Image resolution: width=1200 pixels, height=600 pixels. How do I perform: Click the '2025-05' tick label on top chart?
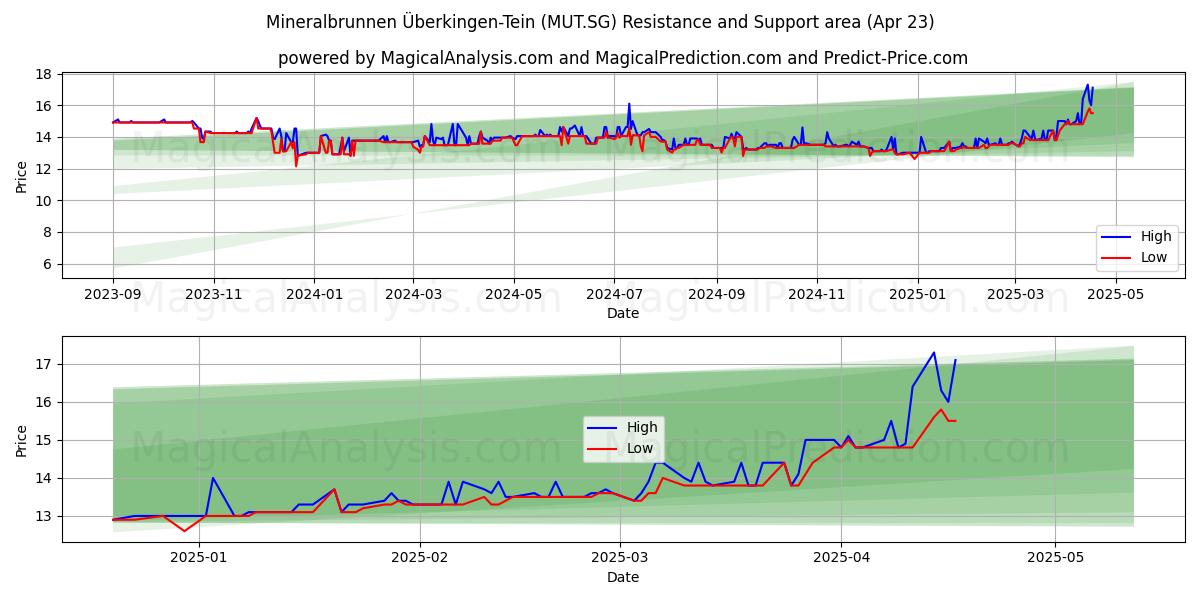(x=1115, y=294)
